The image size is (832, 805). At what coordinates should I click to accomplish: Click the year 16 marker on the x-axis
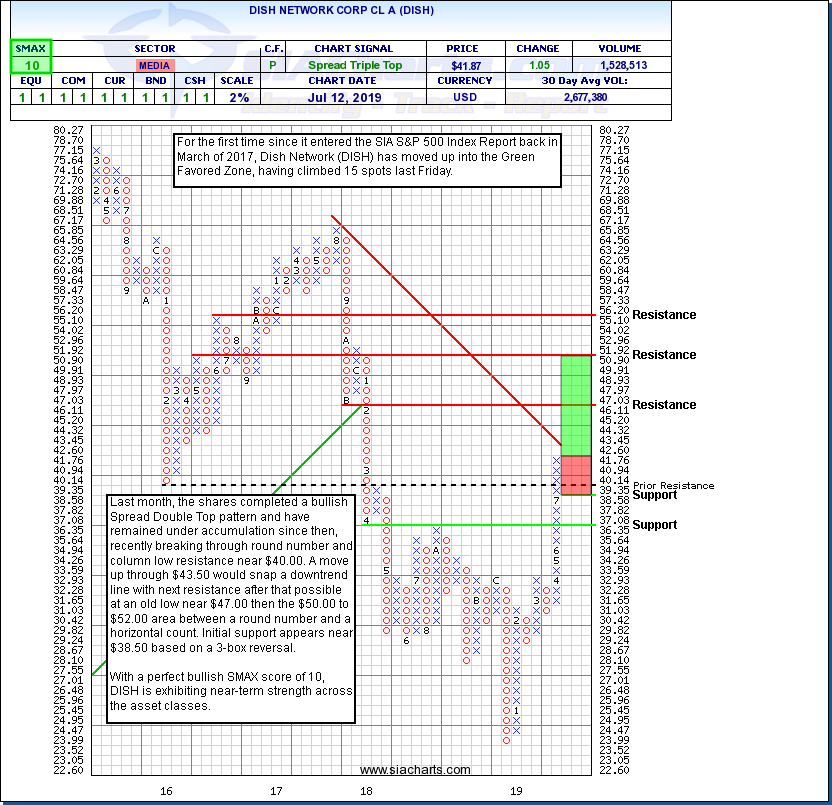coord(167,790)
